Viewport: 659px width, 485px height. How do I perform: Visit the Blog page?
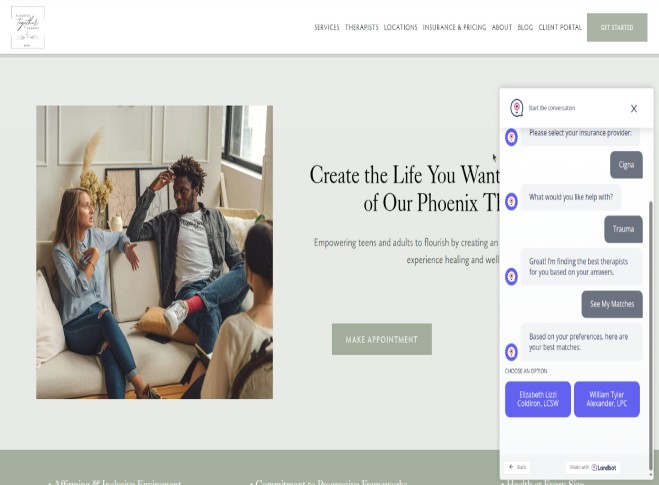525,27
